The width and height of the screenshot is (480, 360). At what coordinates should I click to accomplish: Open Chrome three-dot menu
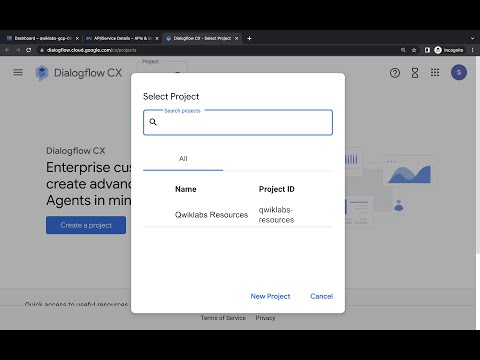472,50
